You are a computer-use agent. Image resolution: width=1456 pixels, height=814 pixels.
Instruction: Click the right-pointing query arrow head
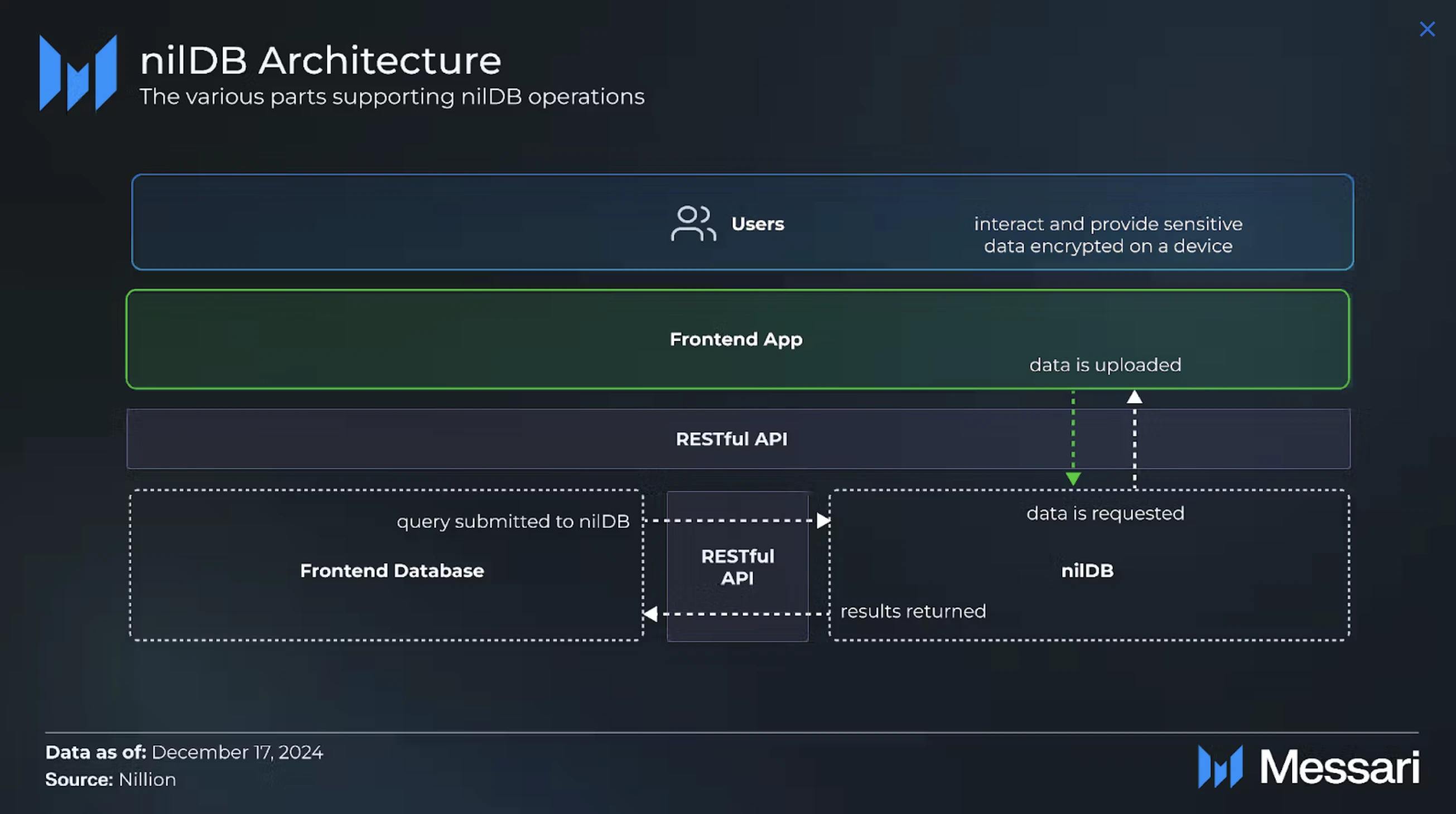tap(823, 520)
